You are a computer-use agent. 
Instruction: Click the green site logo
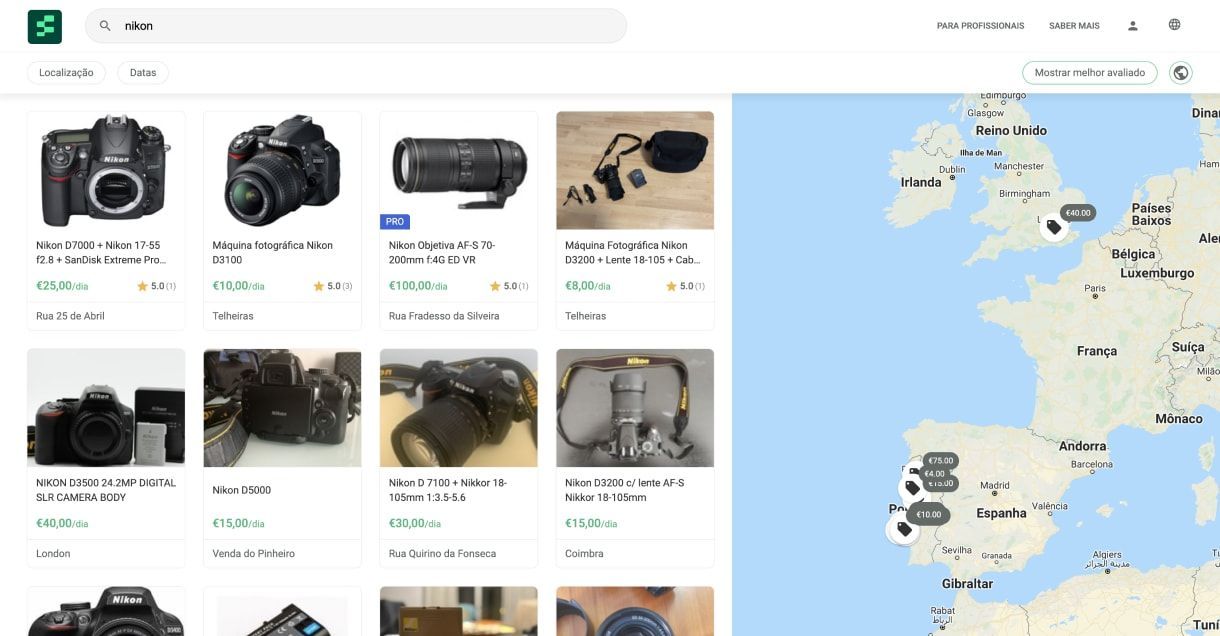point(44,26)
